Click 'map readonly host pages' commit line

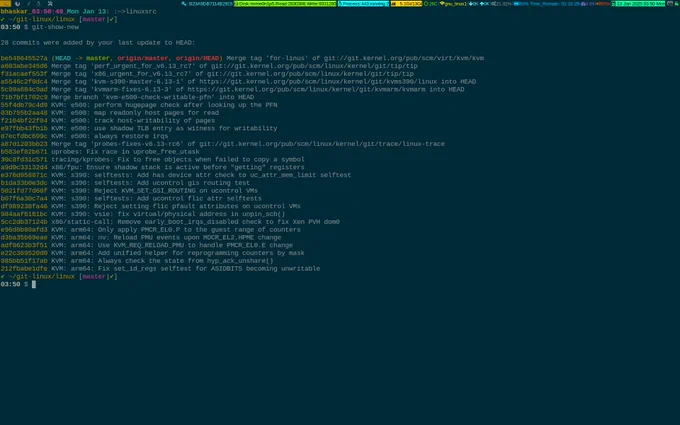coord(109,113)
